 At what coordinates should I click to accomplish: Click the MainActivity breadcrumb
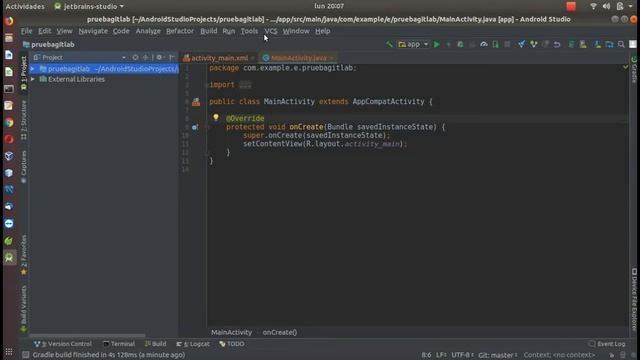[231, 332]
